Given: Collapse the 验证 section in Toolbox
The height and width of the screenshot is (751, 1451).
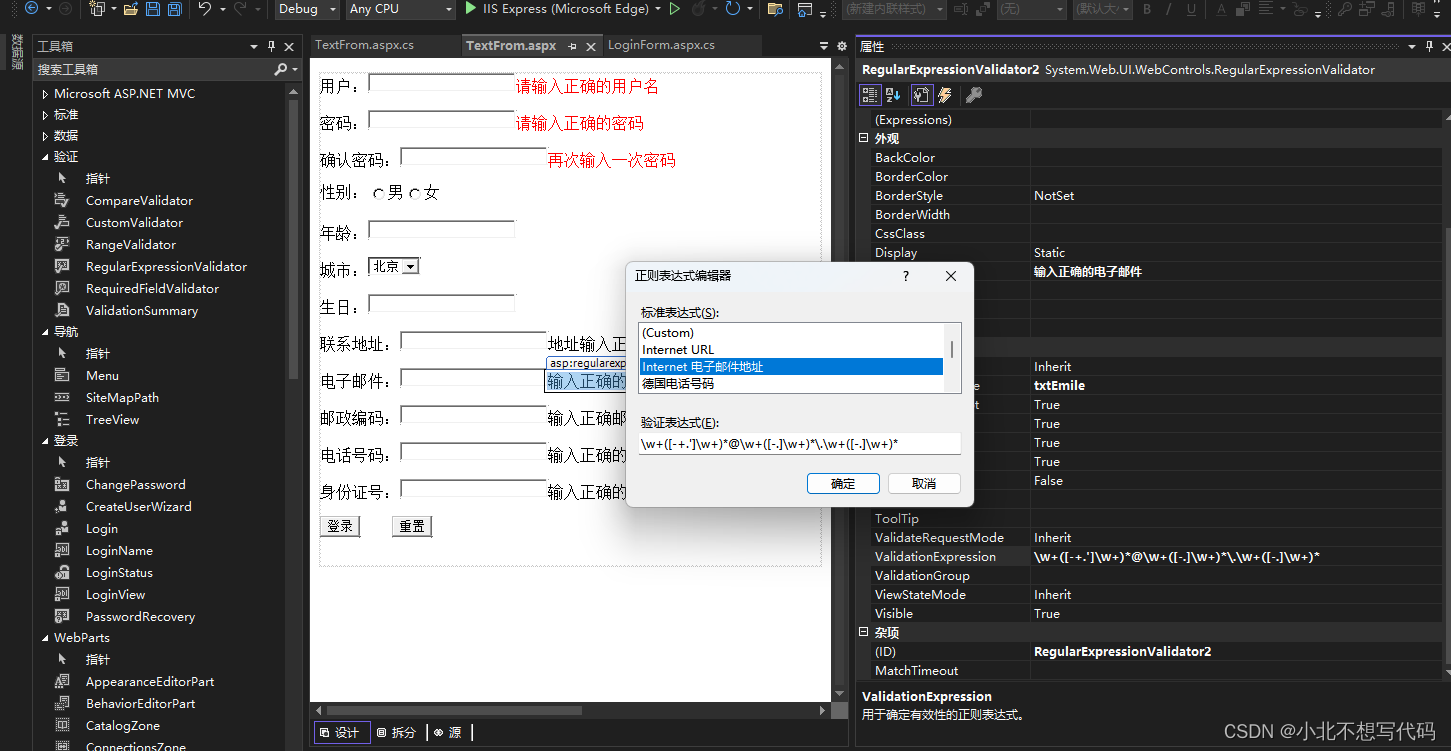Looking at the screenshot, I should click(x=46, y=156).
